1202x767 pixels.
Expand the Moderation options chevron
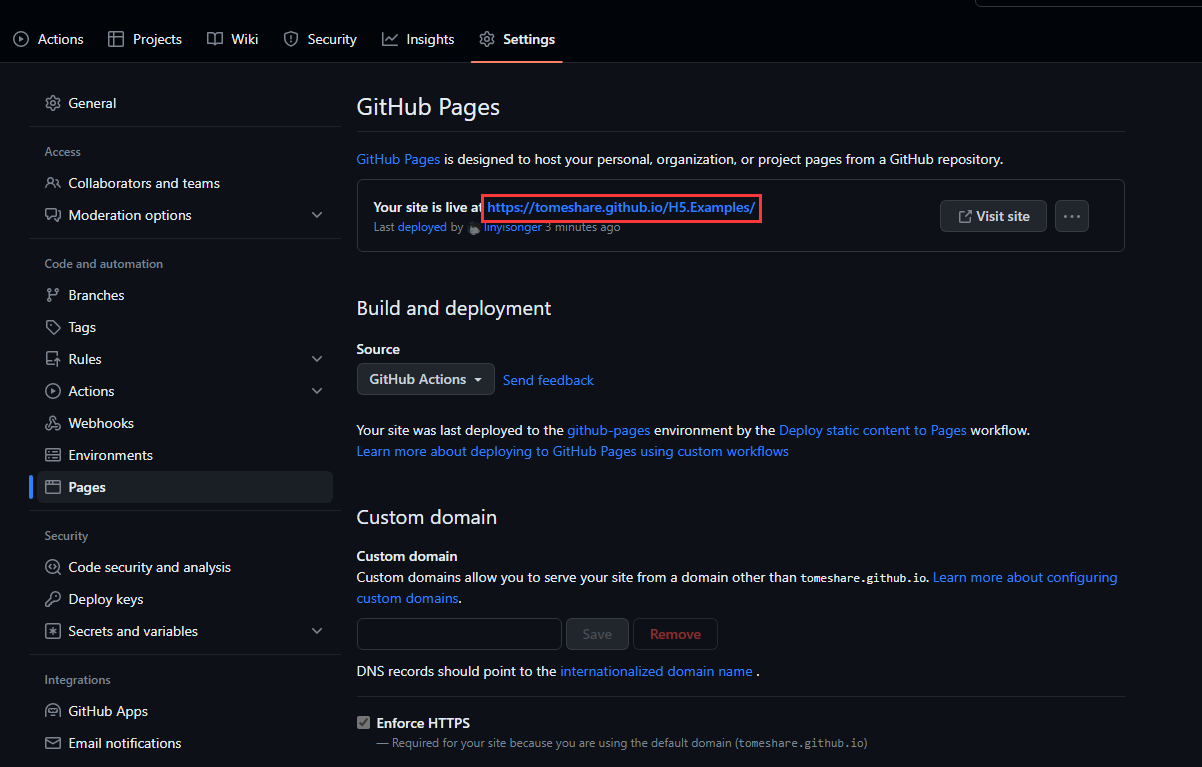(x=317, y=215)
